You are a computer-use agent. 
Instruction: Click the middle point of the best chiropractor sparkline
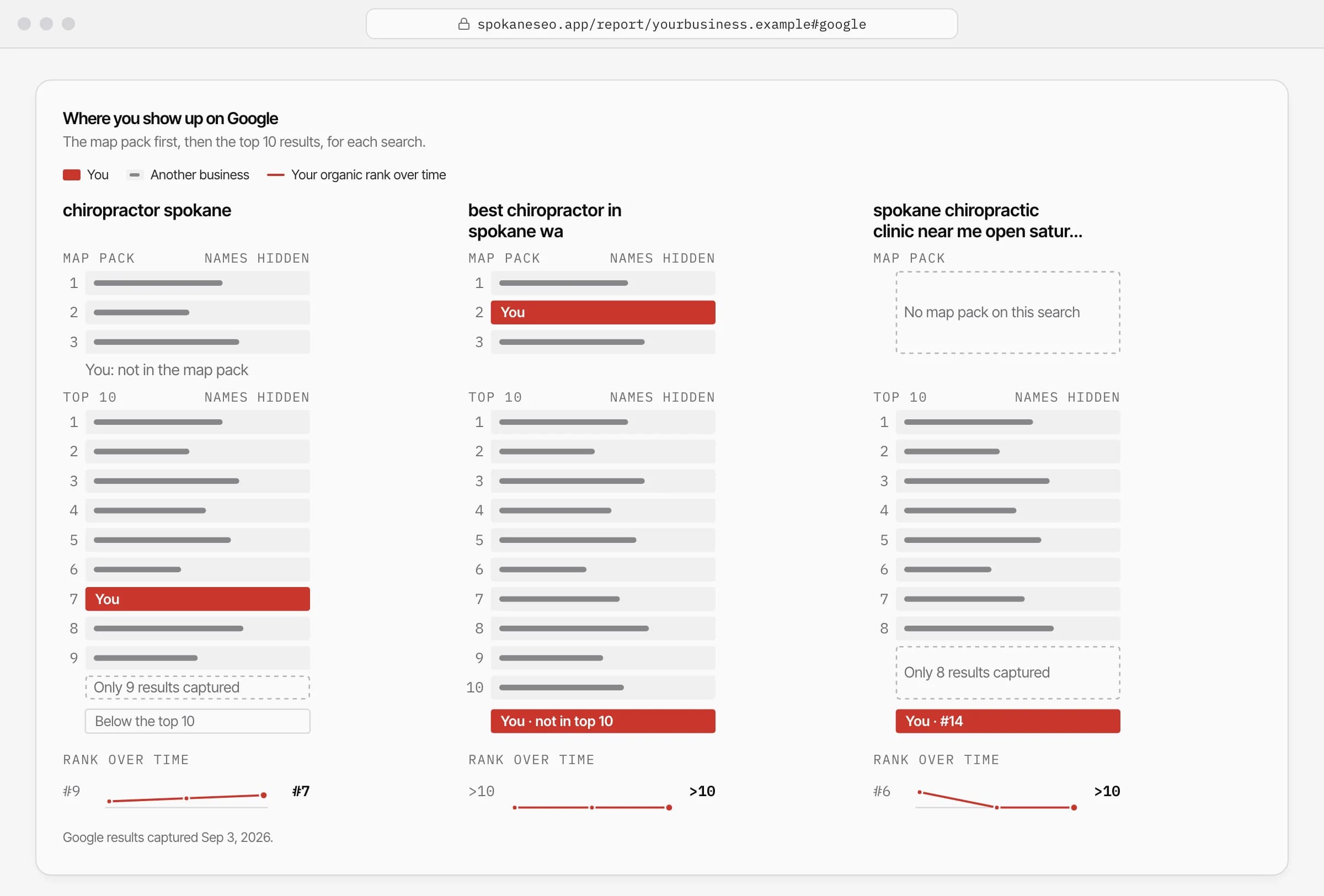592,808
